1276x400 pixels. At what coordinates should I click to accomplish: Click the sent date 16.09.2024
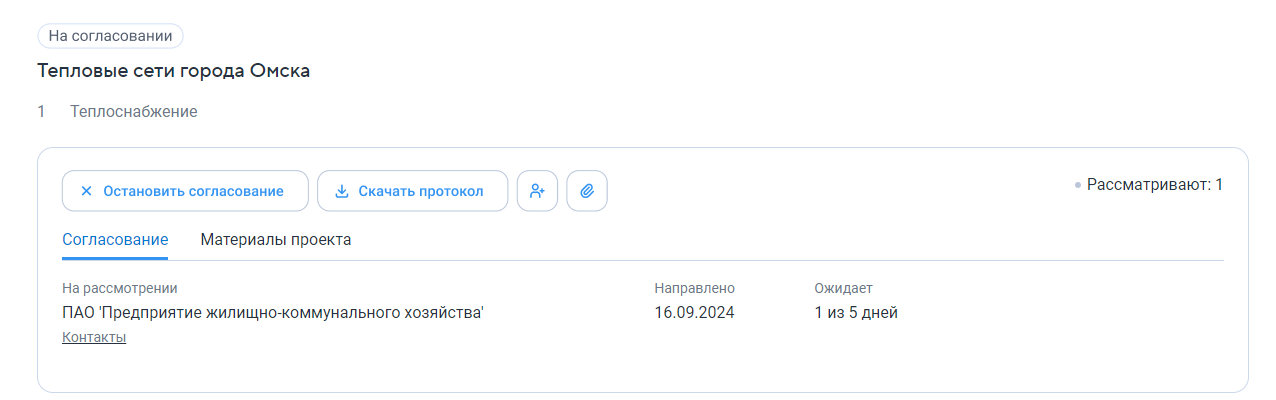point(695,313)
